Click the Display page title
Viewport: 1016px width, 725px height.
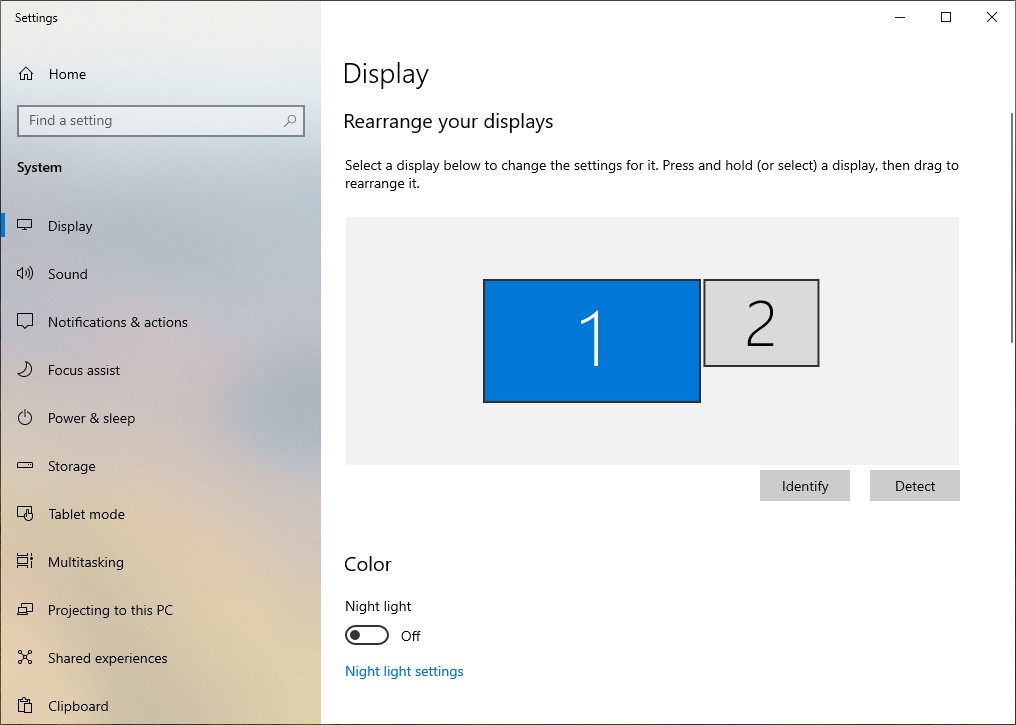[x=386, y=75]
